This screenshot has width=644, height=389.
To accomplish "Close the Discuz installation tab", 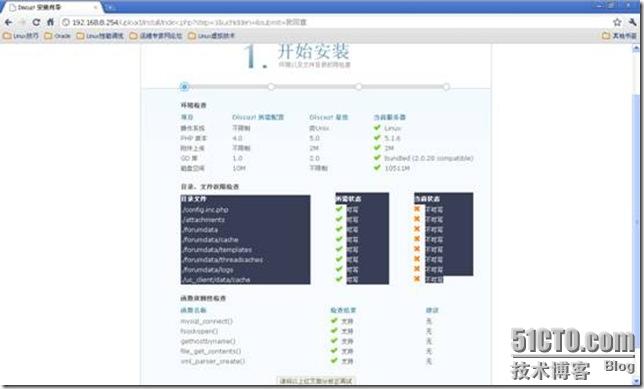I will coord(96,7).
